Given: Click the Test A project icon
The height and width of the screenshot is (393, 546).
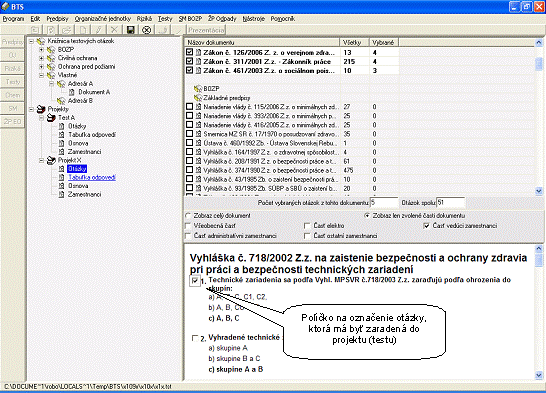Looking at the screenshot, I should [x=51, y=118].
